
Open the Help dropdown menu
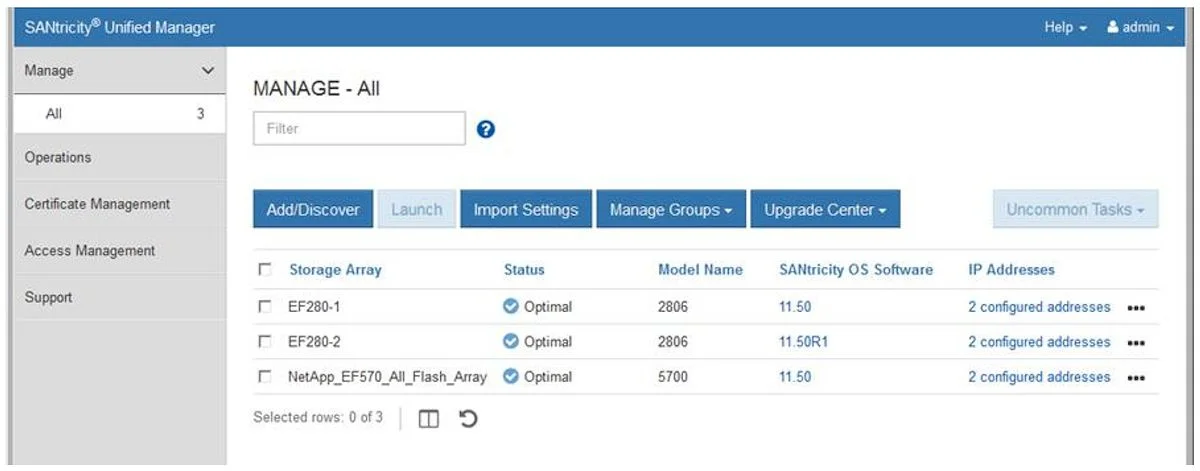[x=1065, y=28]
